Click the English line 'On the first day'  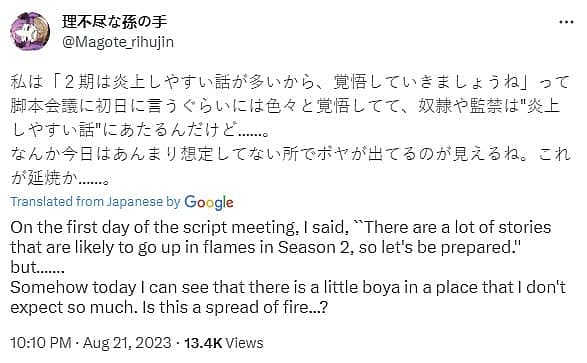(x=281, y=228)
